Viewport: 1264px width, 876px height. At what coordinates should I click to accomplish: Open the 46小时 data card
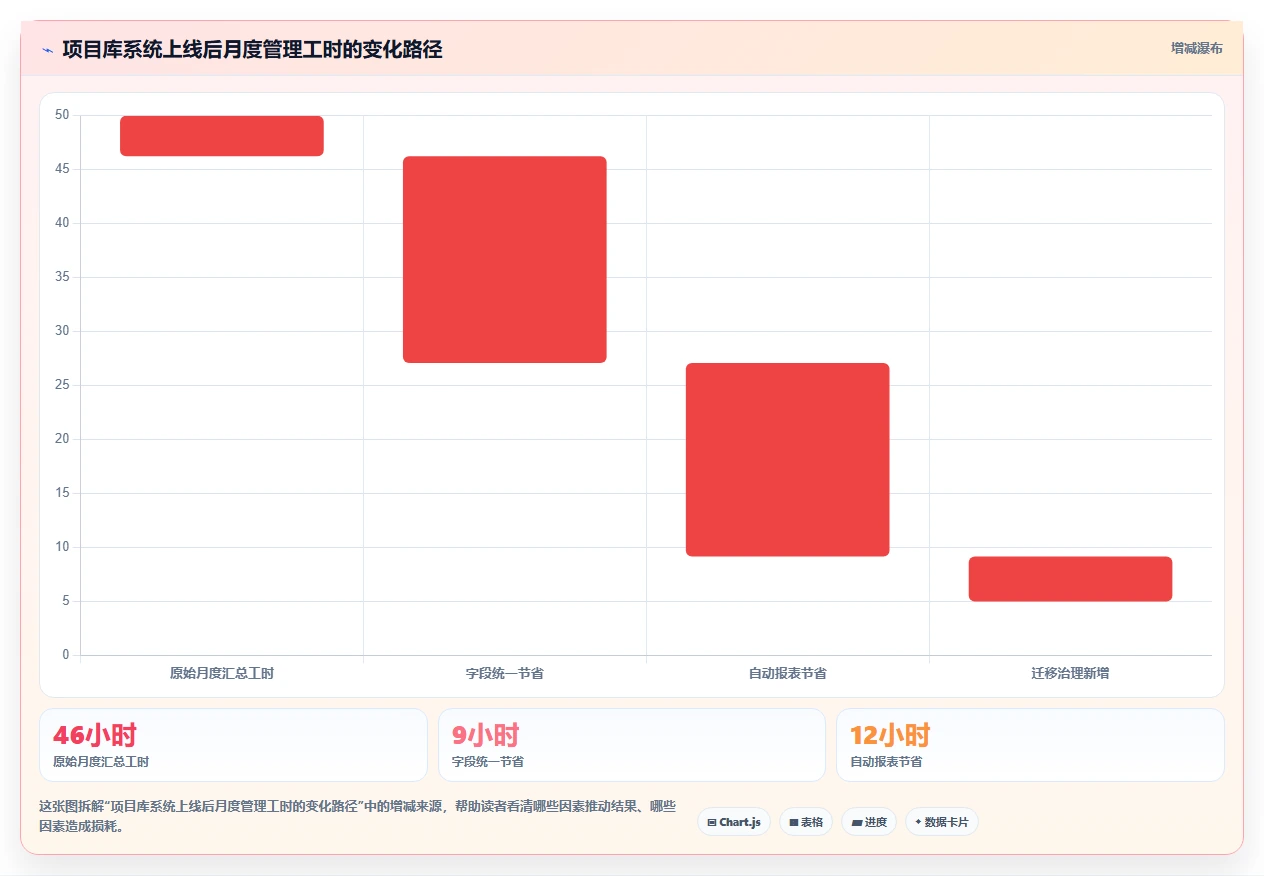tap(233, 745)
